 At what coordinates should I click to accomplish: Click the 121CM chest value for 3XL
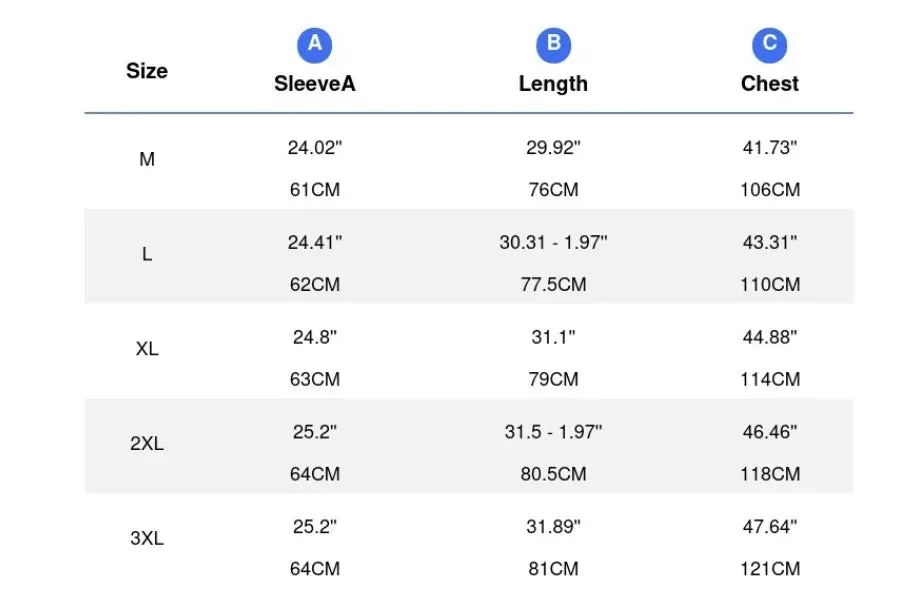coord(770,569)
